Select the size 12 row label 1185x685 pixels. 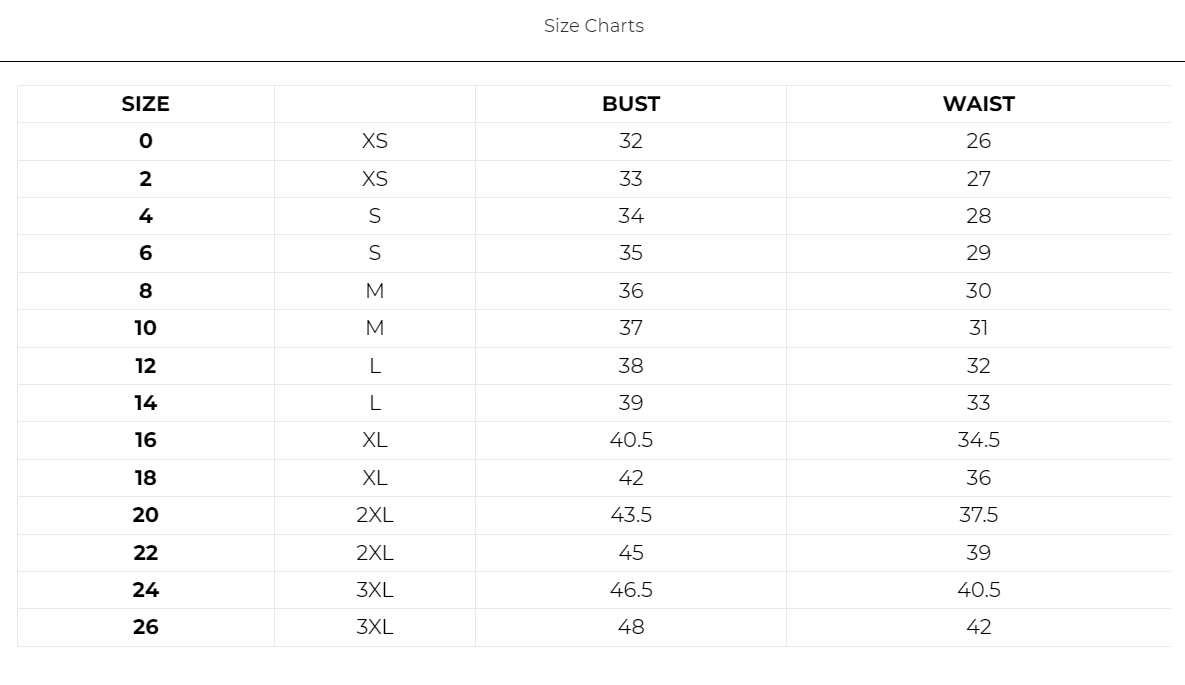146,366
